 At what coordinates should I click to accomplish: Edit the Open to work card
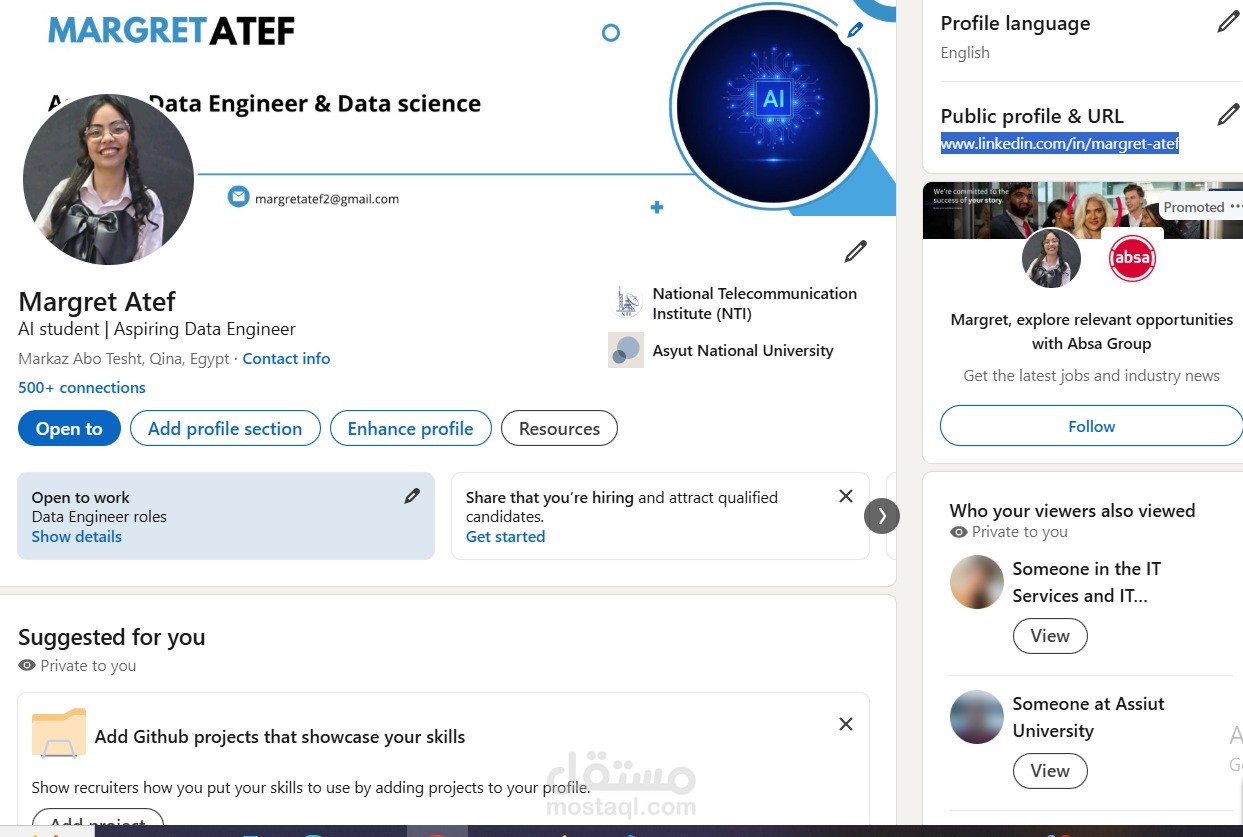click(412, 495)
